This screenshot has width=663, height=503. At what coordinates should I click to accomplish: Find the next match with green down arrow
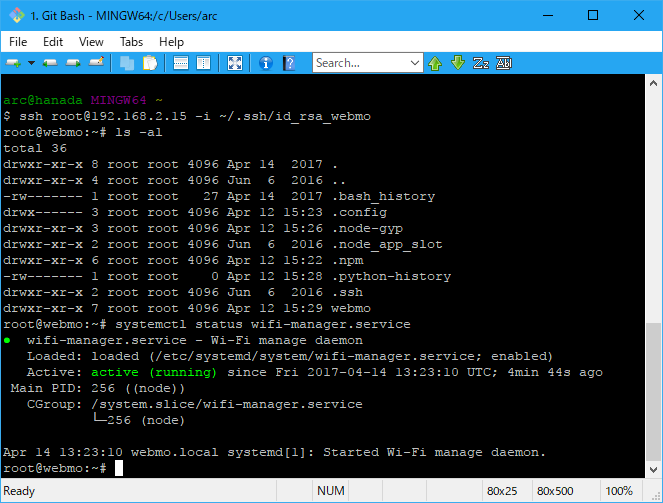(x=458, y=63)
